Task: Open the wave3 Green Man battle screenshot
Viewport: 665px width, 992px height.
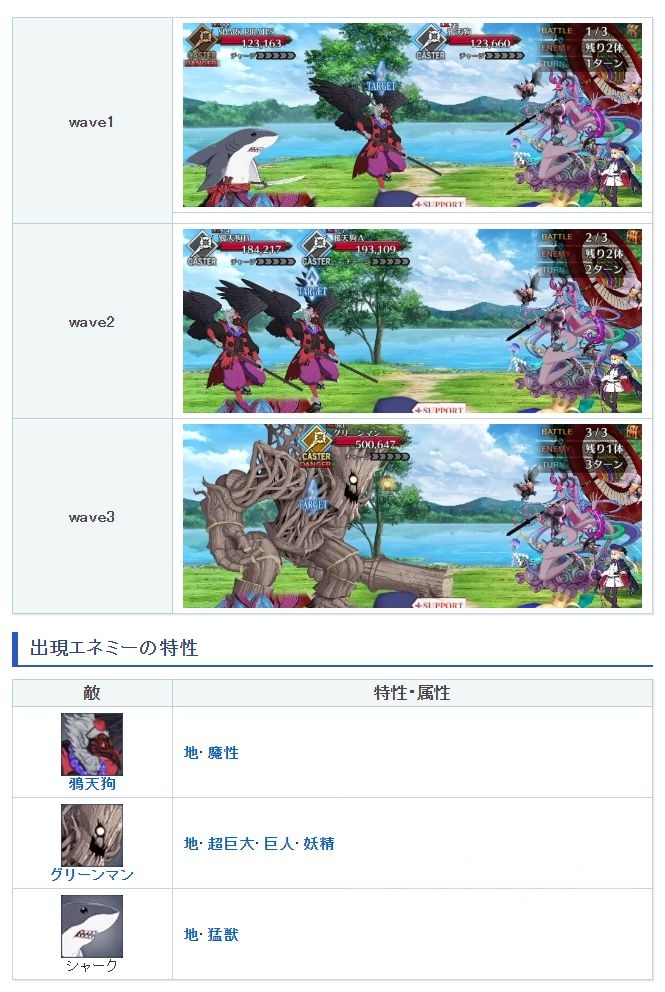Action: [x=413, y=516]
